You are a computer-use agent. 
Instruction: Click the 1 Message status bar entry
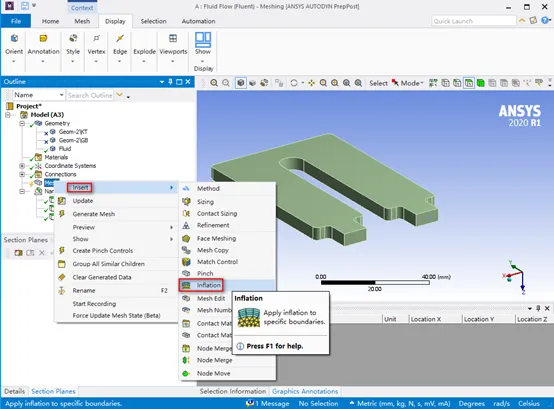pos(267,403)
